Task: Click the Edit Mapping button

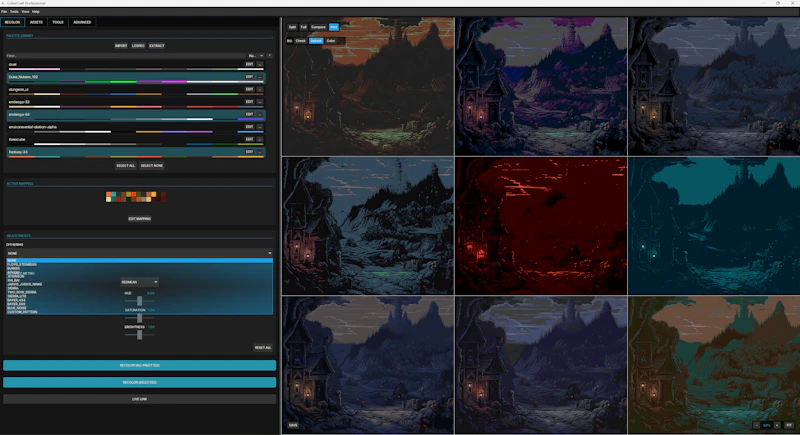Action: (x=139, y=219)
